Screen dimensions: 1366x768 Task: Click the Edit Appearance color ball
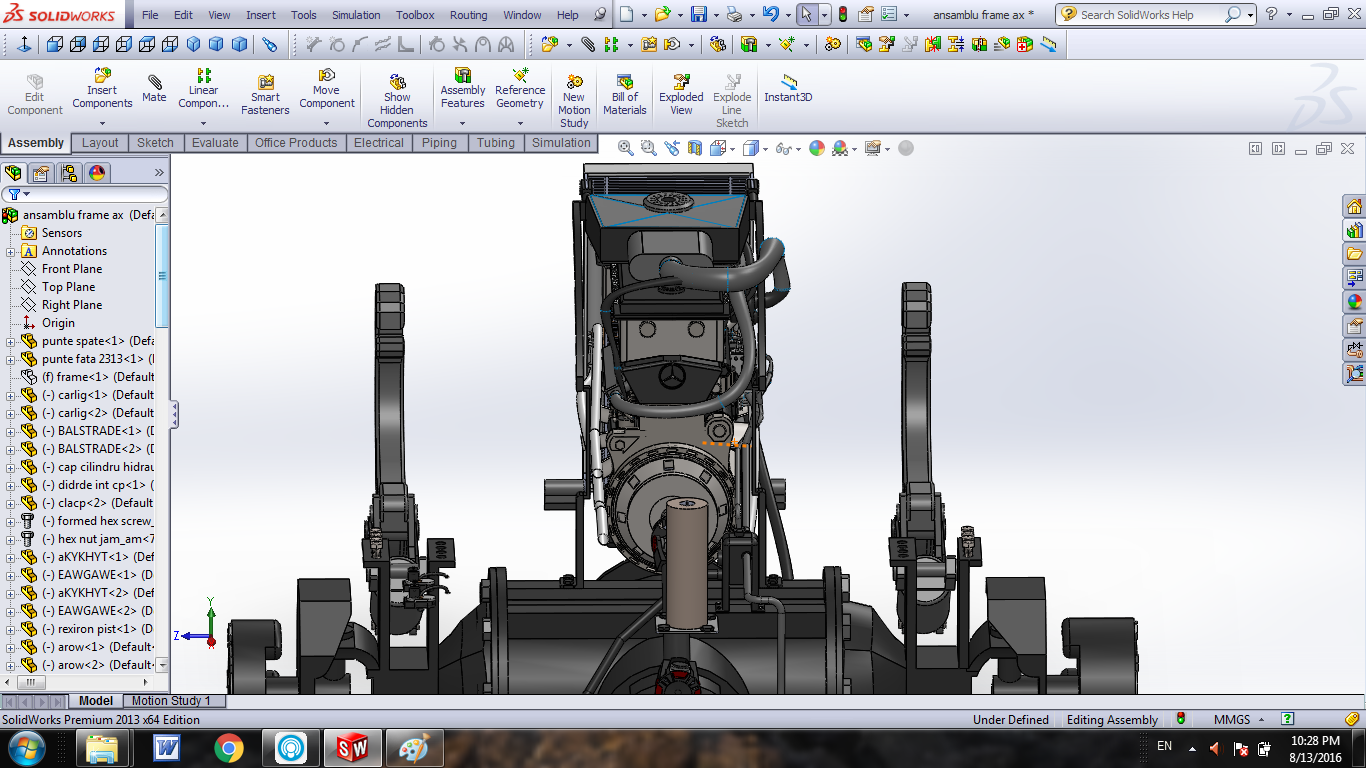pyautogui.click(x=817, y=148)
